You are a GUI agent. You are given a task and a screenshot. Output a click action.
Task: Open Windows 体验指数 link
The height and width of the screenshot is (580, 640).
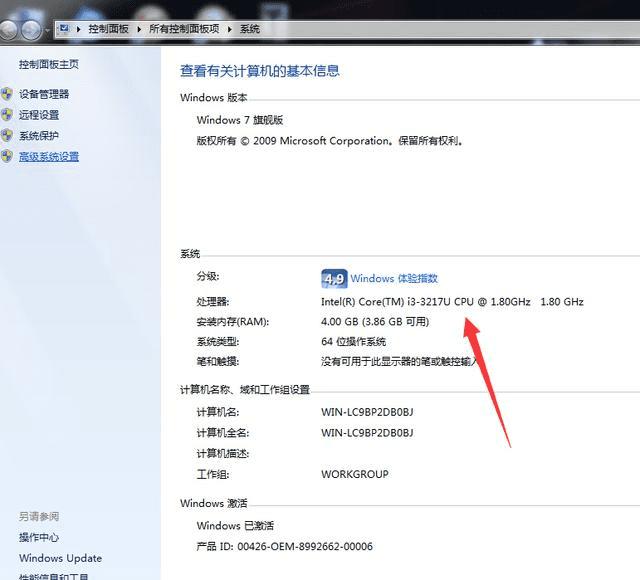click(x=394, y=278)
